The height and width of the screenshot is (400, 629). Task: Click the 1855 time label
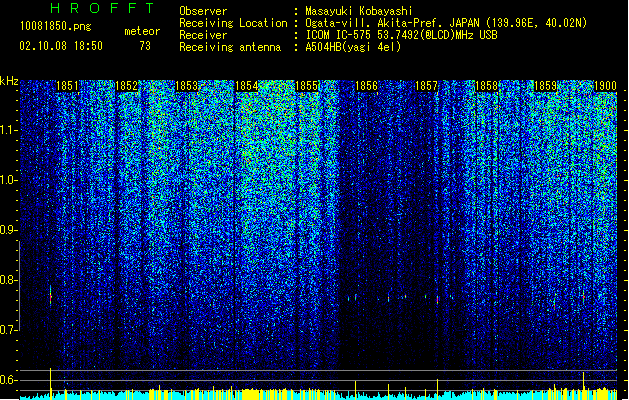(x=306, y=86)
